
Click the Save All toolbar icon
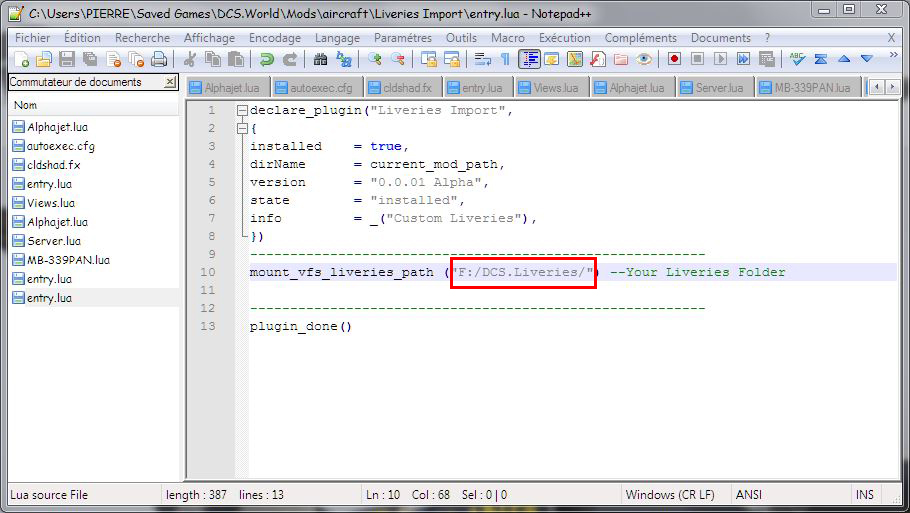(89, 59)
